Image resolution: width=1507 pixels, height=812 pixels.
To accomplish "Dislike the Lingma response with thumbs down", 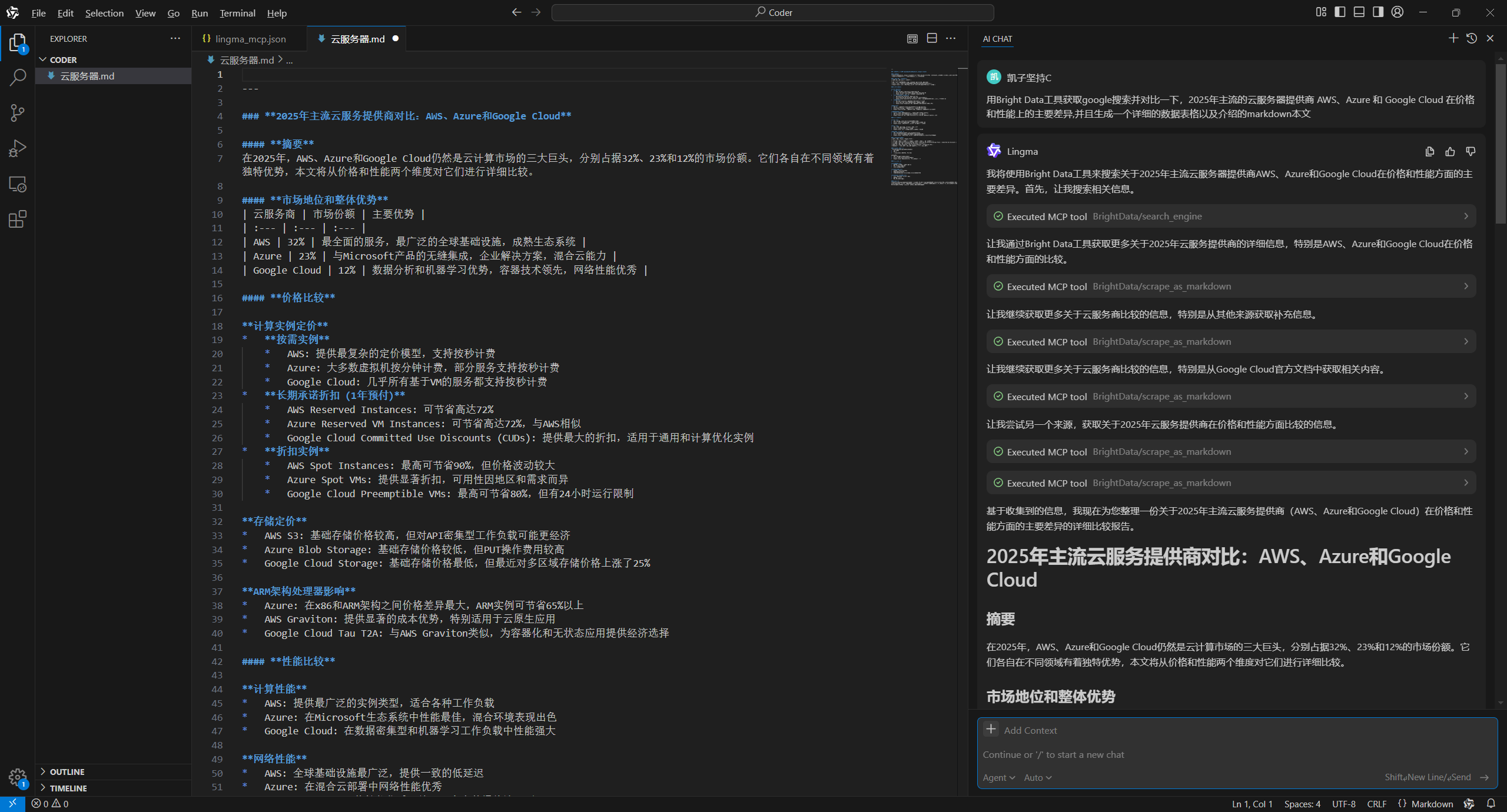I will coord(1471,152).
